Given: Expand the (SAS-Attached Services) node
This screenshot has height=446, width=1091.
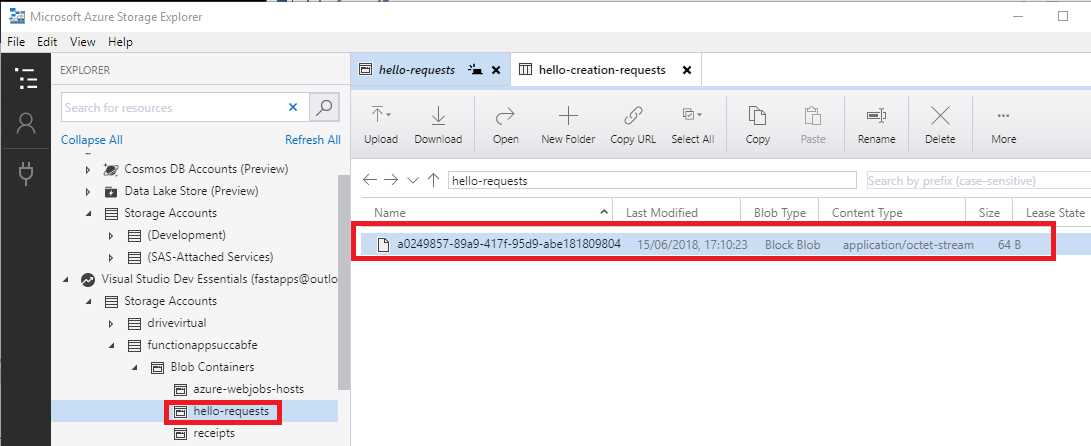Looking at the screenshot, I should coord(110,257).
